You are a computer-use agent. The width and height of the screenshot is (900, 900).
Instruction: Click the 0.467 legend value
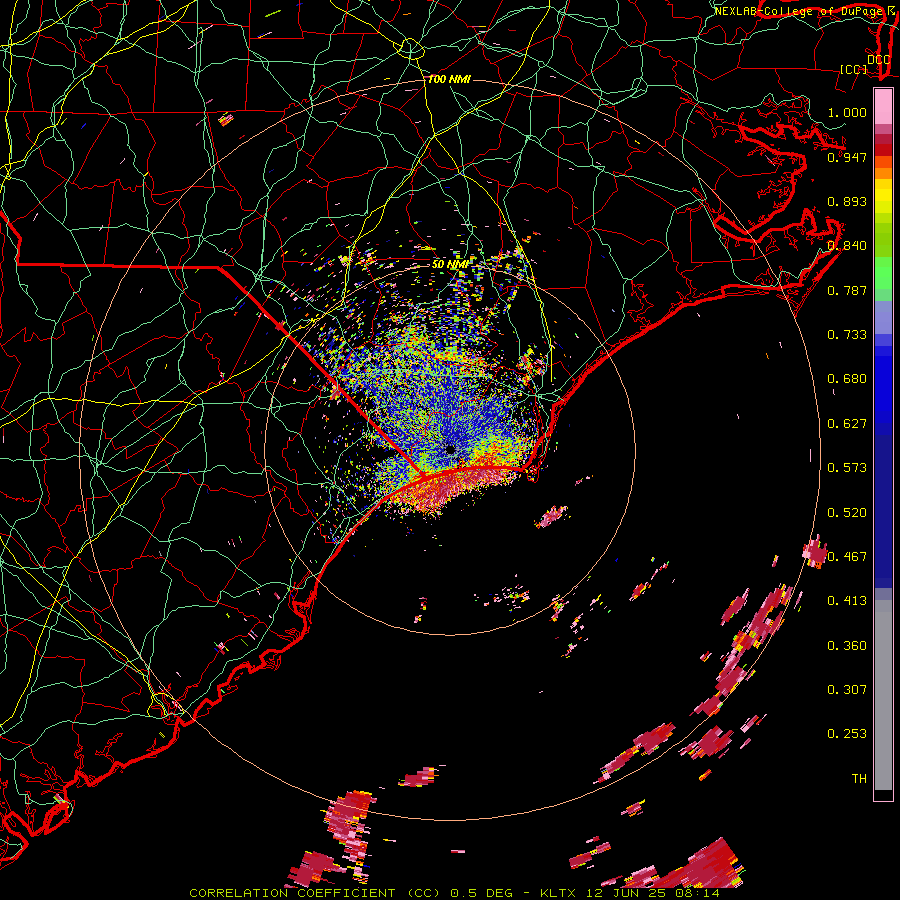coord(847,557)
